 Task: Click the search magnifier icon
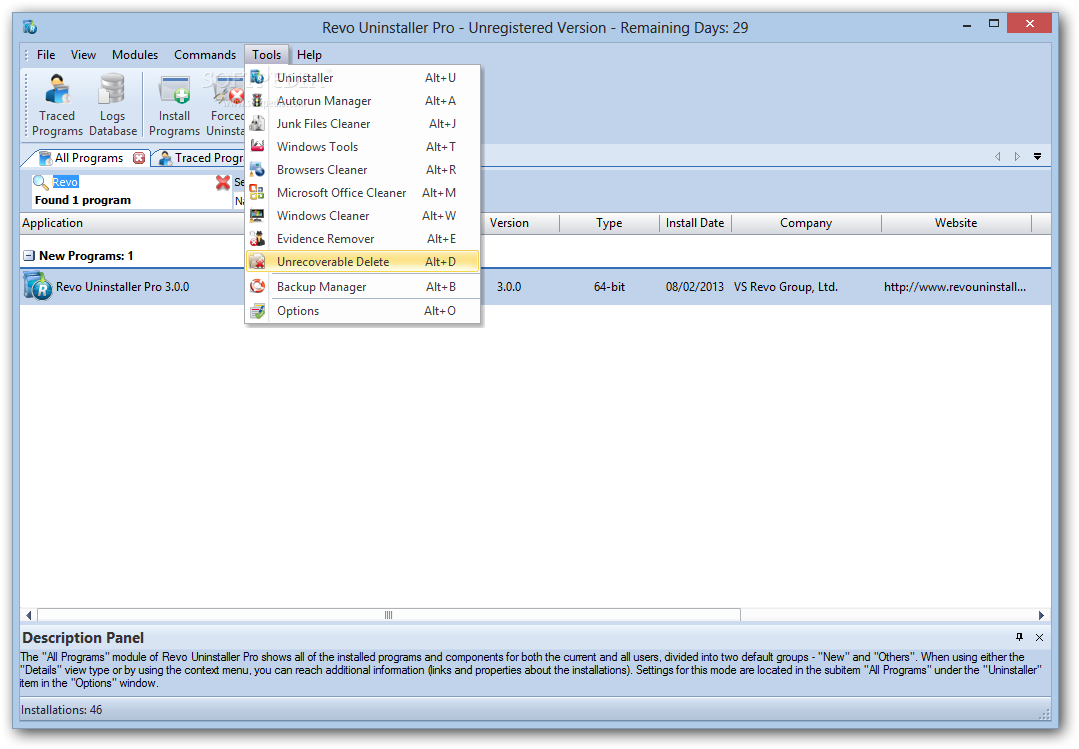(41, 182)
